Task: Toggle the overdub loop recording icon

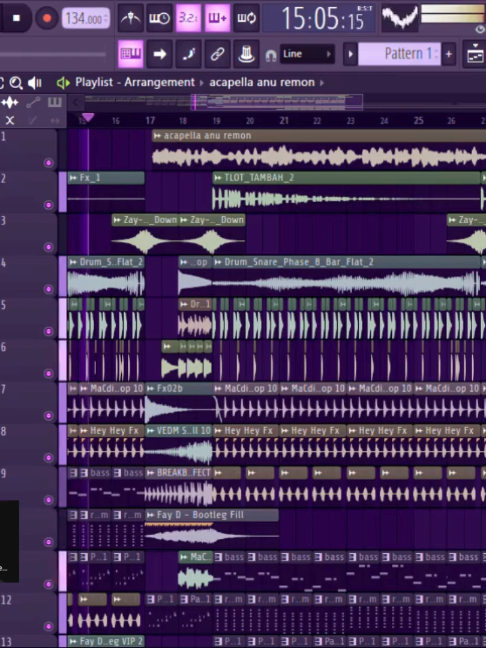Action: tap(217, 18)
